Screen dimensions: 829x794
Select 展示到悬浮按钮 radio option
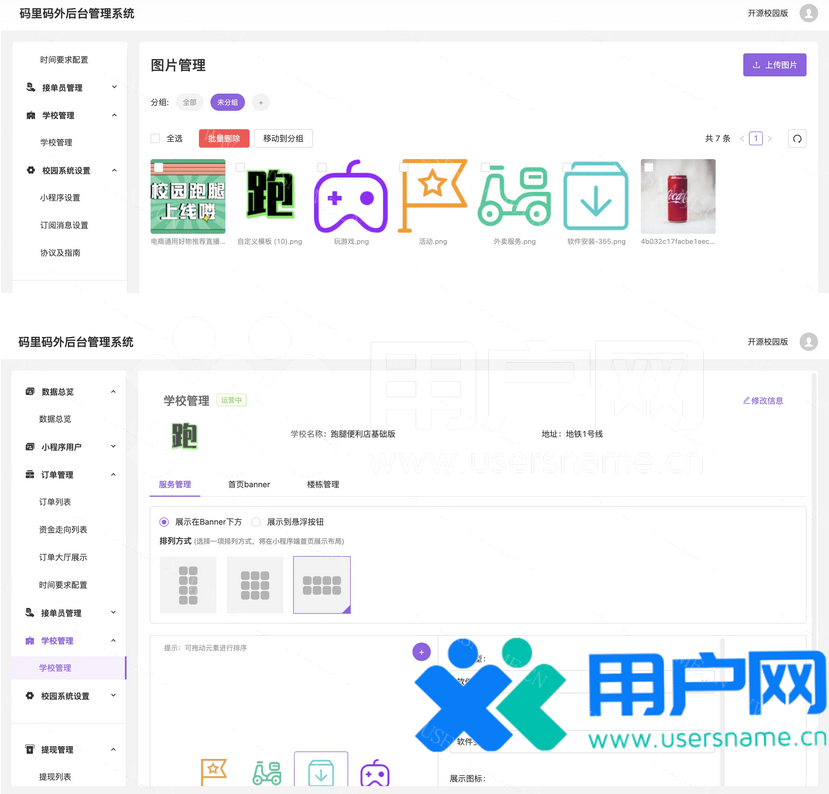[x=256, y=522]
